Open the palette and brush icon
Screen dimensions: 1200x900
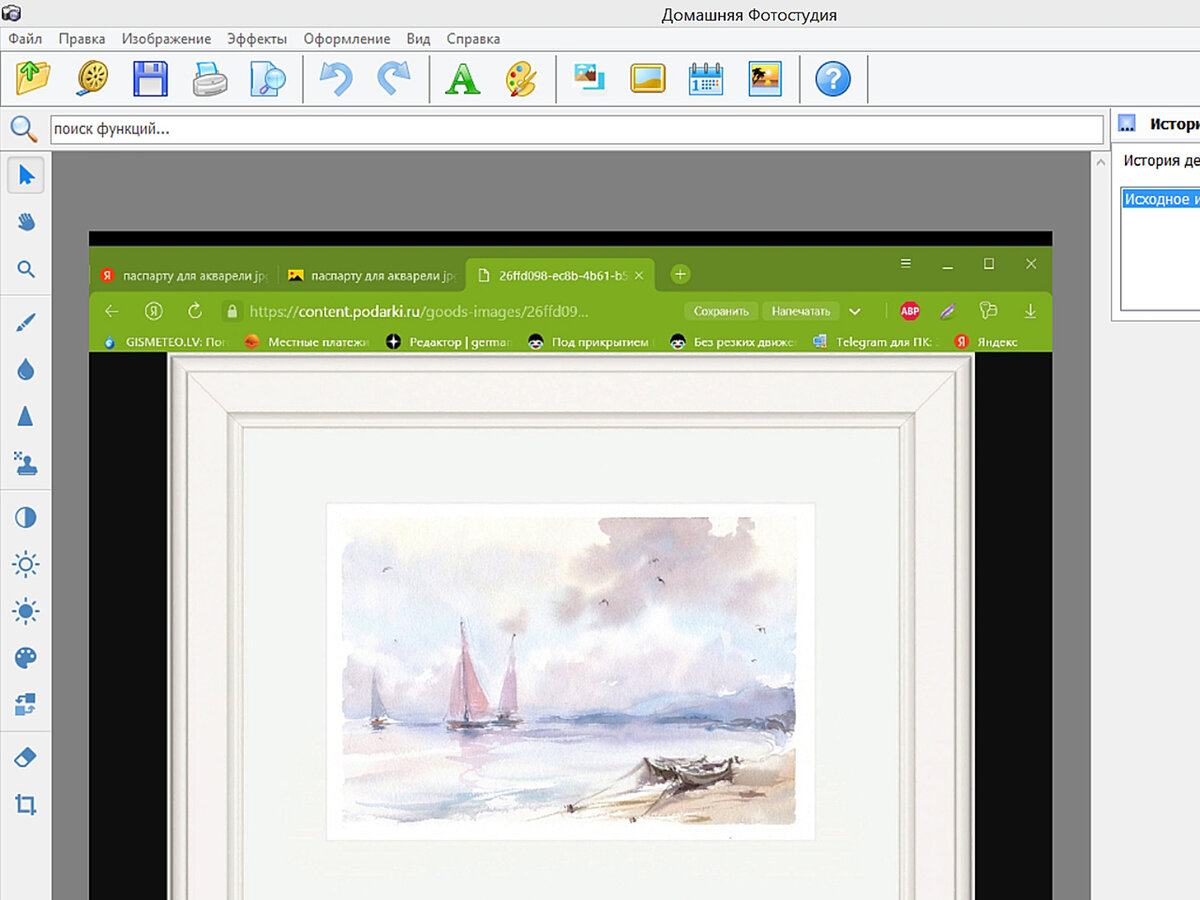[521, 78]
